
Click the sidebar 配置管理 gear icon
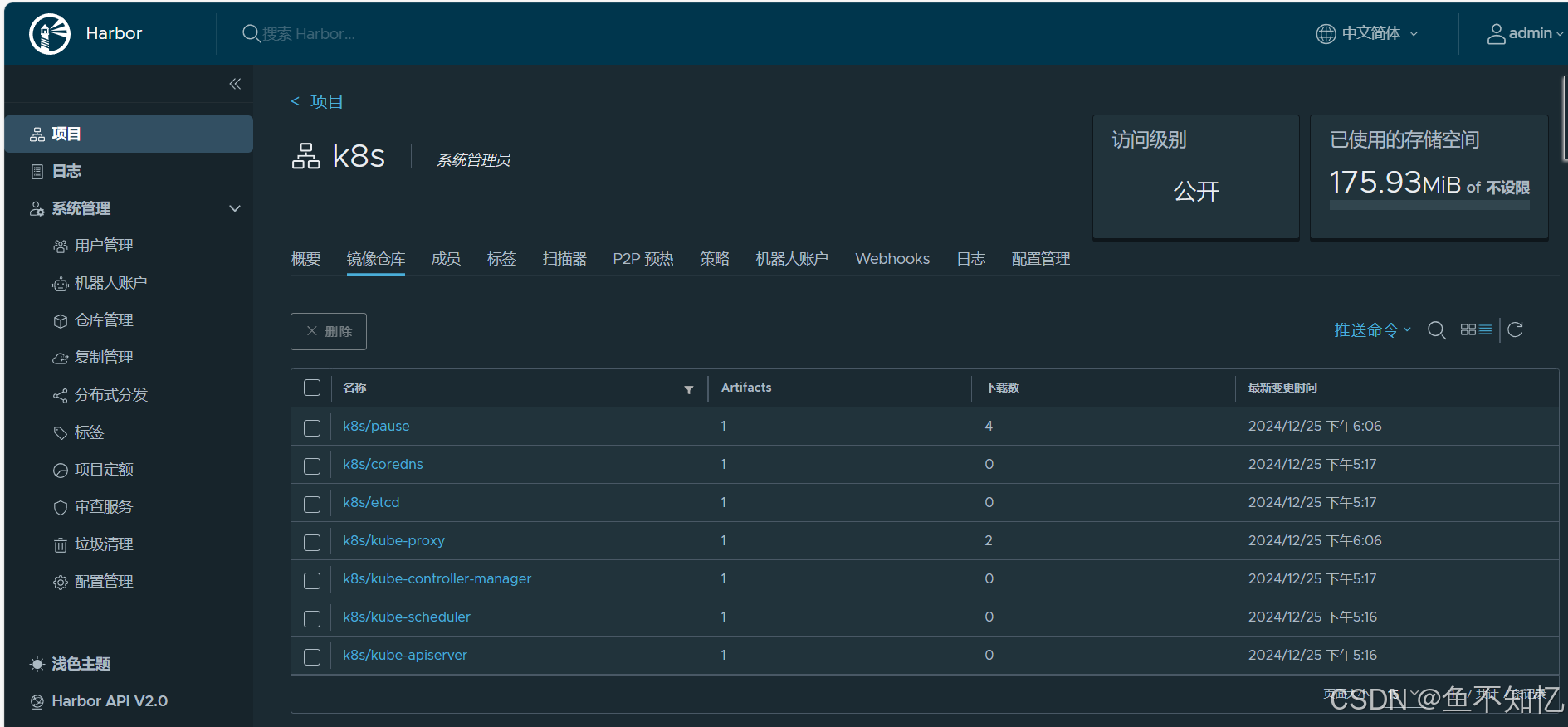(60, 583)
